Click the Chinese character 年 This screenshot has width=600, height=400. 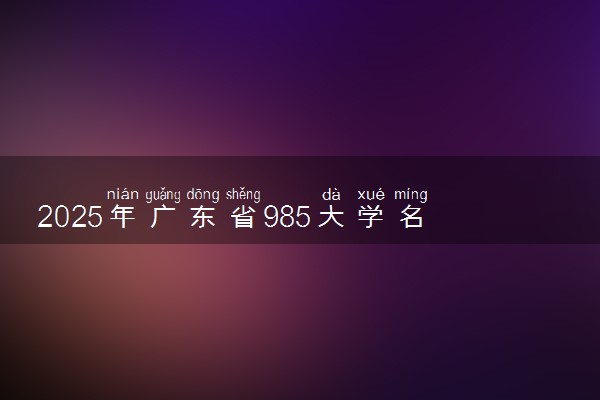click(x=122, y=217)
